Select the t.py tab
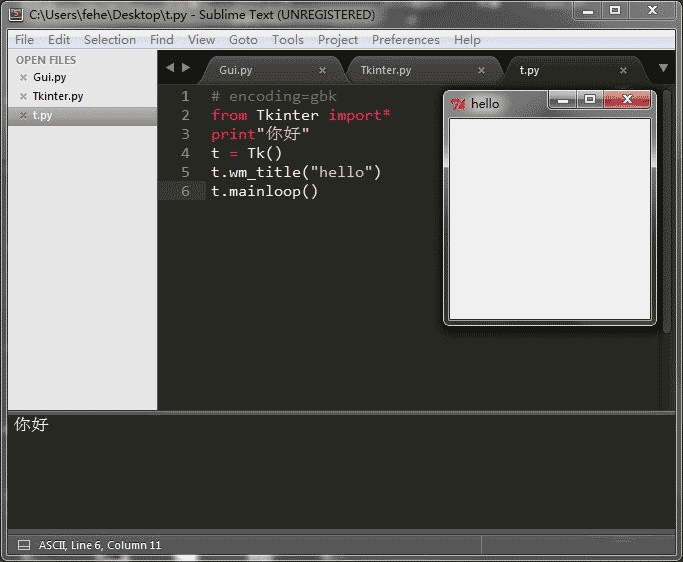The height and width of the screenshot is (562, 683). [x=575, y=70]
